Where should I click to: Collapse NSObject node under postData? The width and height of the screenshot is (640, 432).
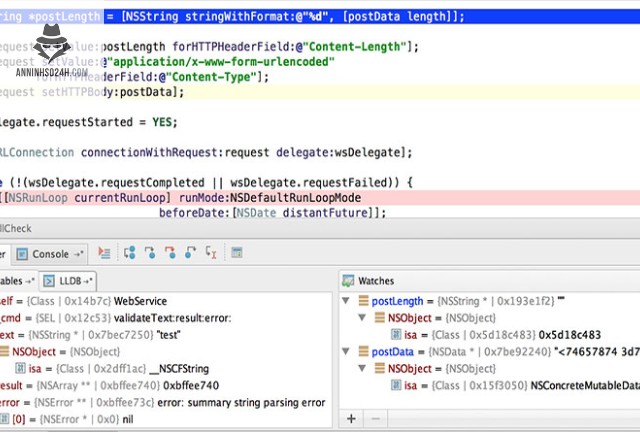coord(362,368)
